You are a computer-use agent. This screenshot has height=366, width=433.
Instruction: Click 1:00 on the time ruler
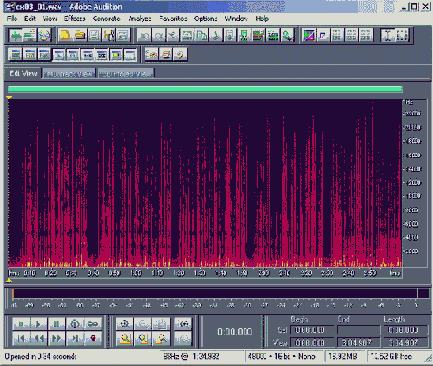(136, 273)
